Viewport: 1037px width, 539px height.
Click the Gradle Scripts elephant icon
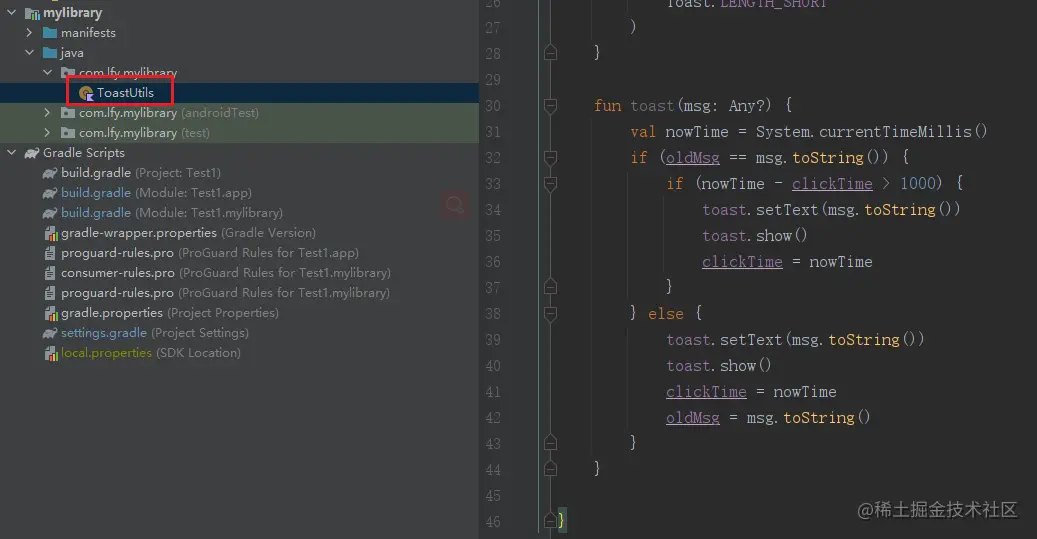pyautogui.click(x=32, y=153)
